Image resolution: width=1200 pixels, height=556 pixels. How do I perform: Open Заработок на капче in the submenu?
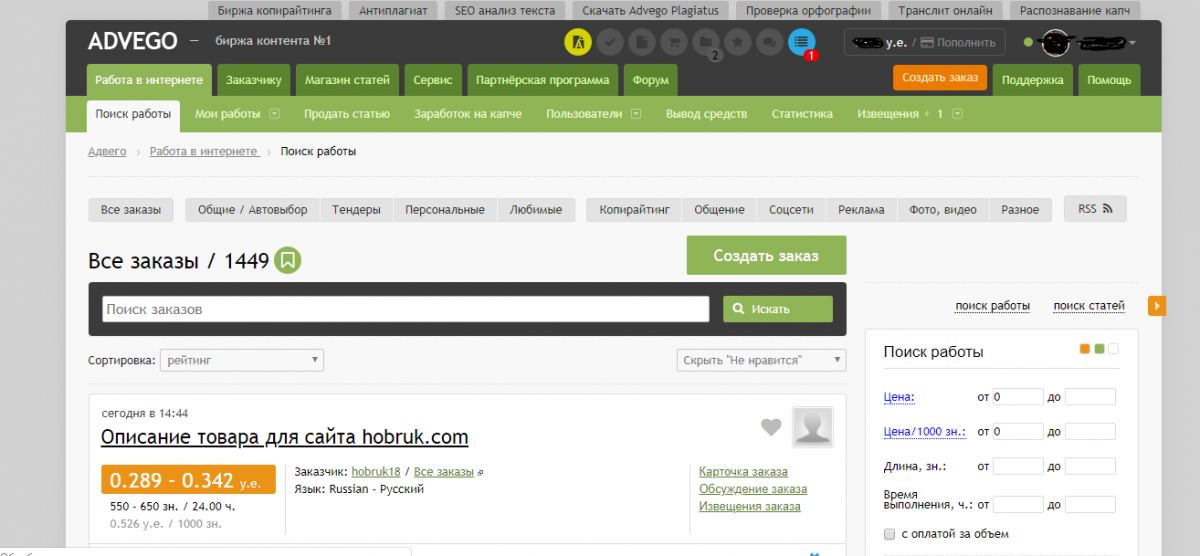click(x=468, y=114)
